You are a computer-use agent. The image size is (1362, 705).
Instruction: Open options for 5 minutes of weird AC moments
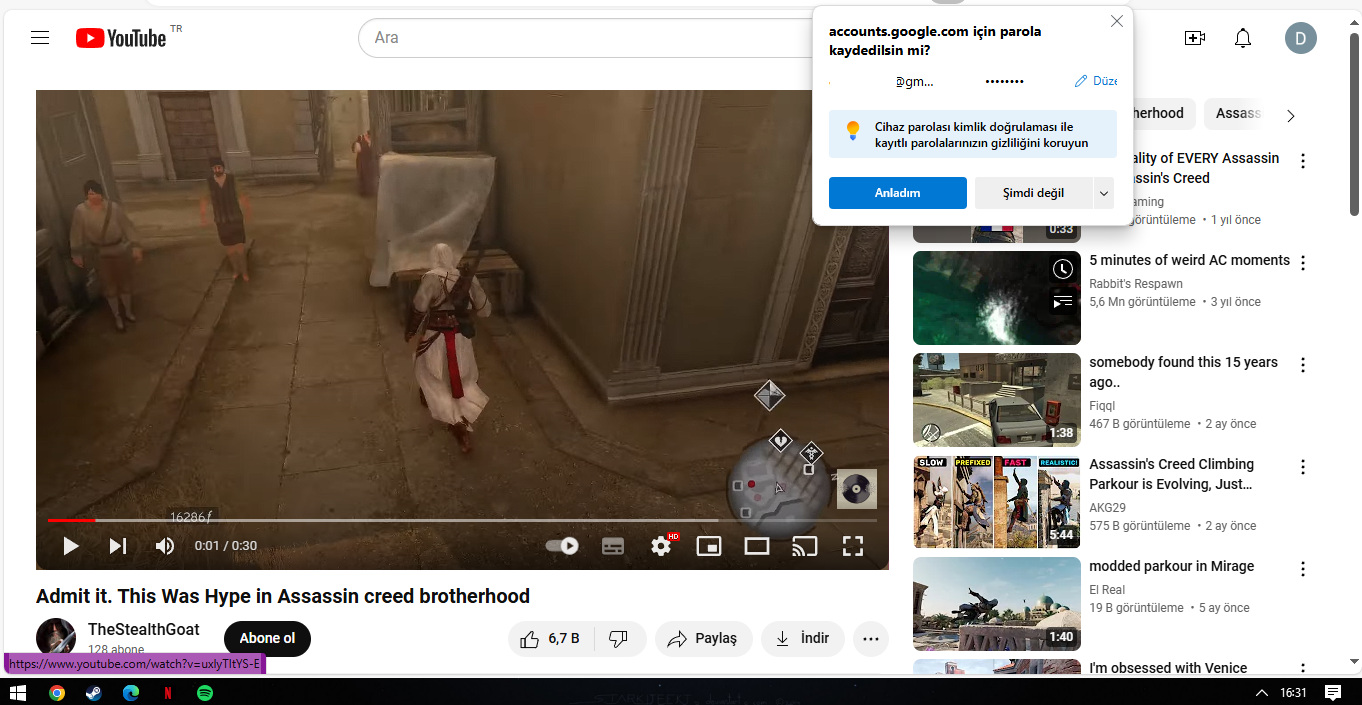coord(1303,263)
